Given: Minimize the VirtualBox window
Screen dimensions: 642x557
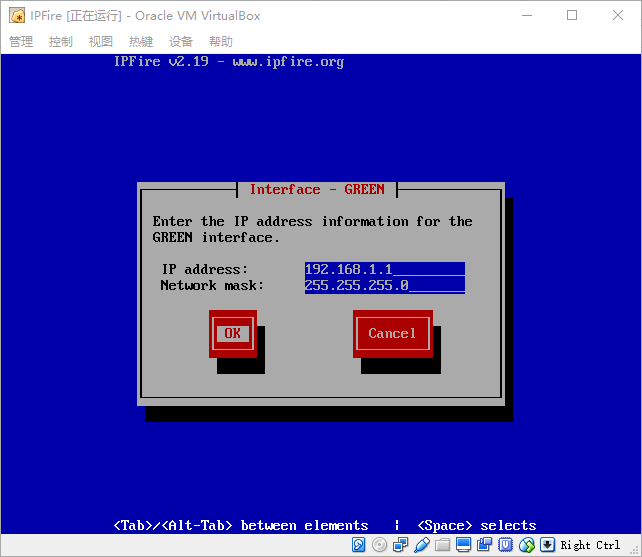Looking at the screenshot, I should pyautogui.click(x=527, y=16).
